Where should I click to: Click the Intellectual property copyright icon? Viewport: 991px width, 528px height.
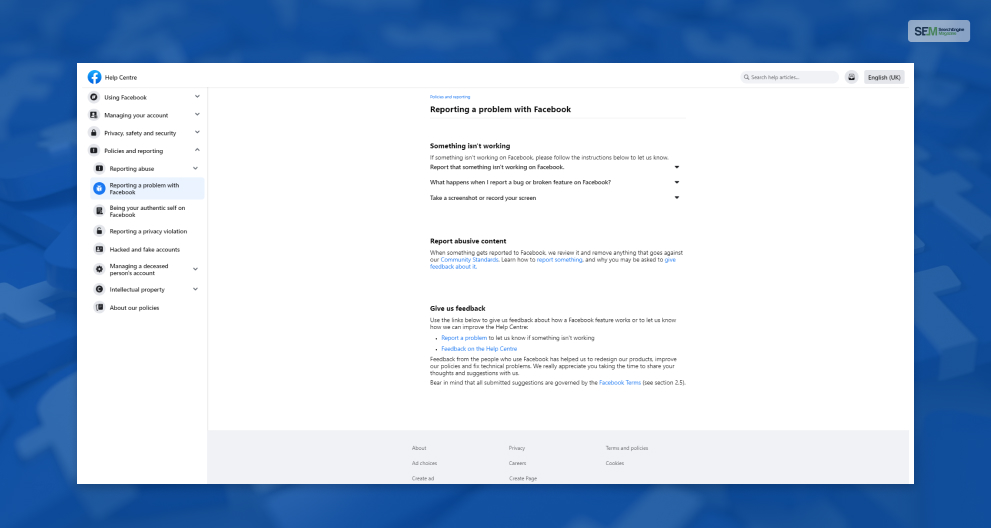click(99, 290)
